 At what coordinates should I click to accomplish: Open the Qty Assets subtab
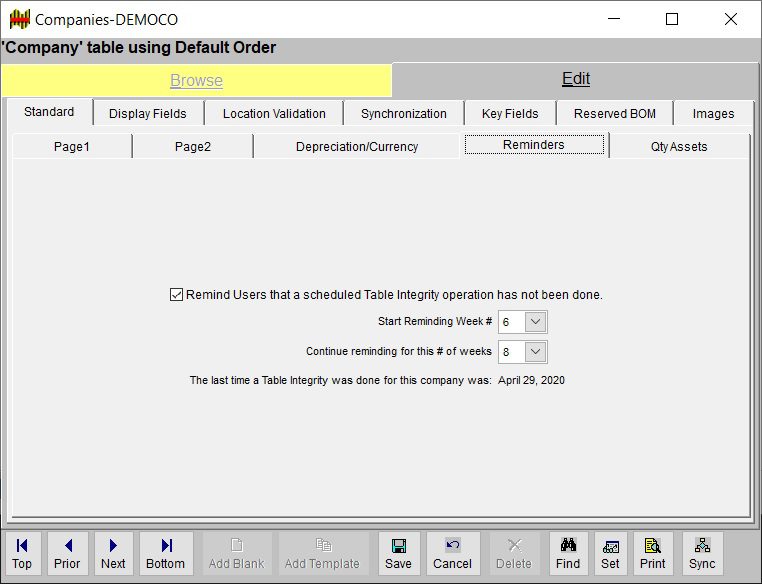pos(679,147)
